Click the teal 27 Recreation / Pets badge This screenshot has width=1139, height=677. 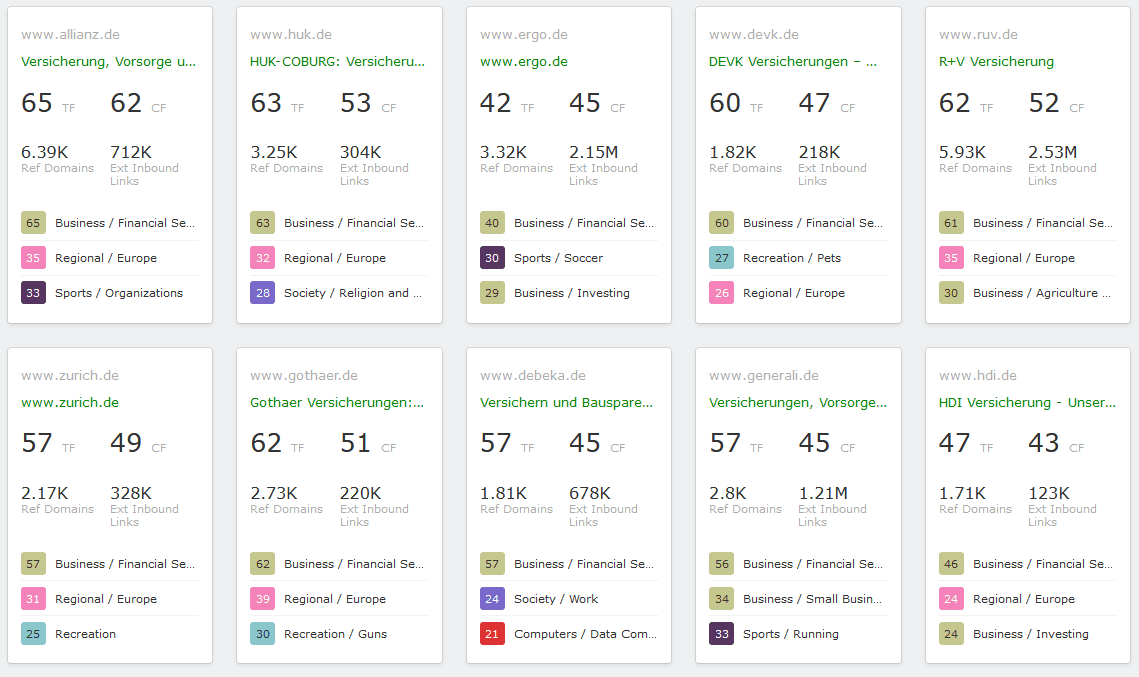[x=721, y=258]
